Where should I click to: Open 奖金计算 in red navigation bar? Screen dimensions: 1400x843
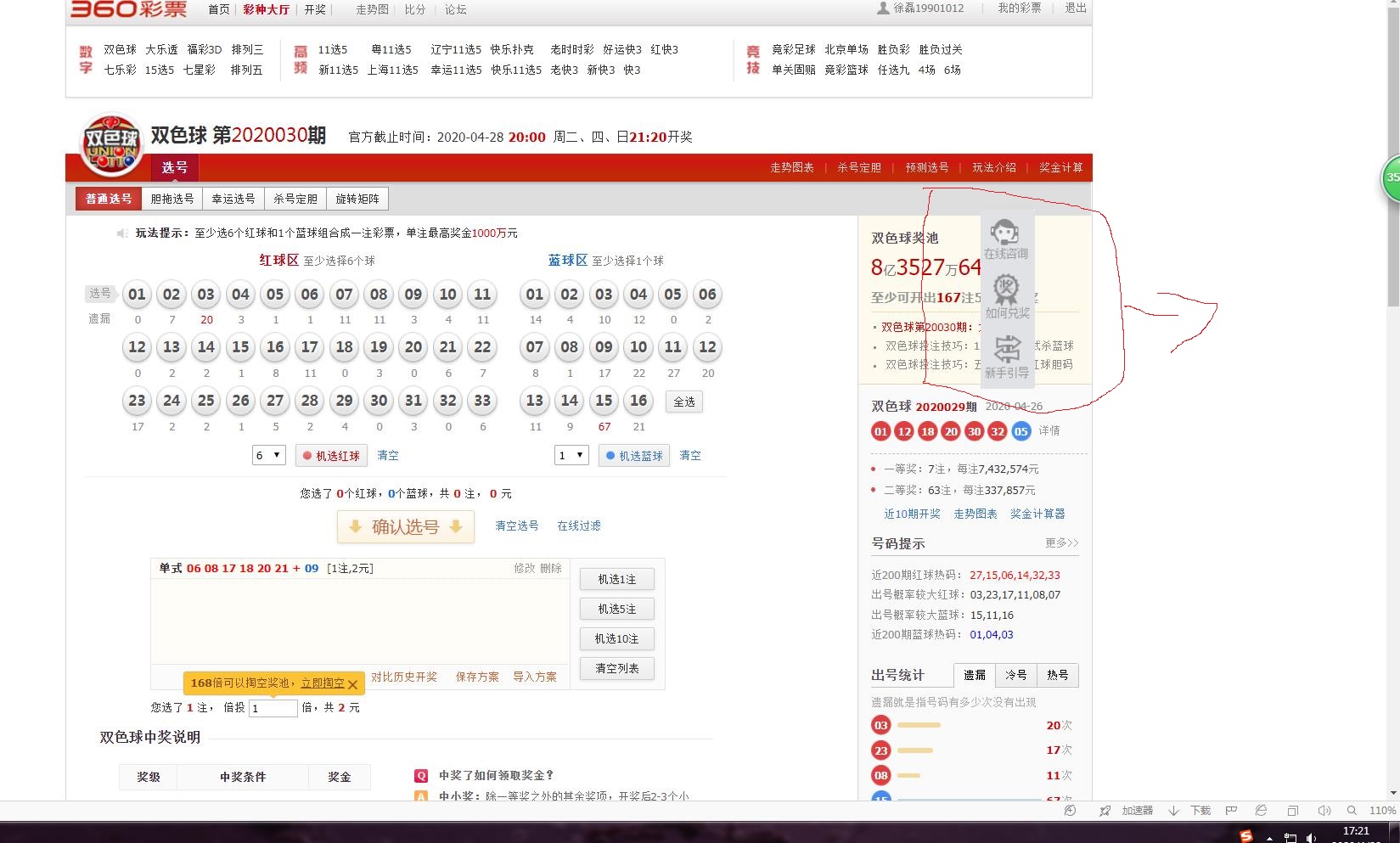point(1061,168)
